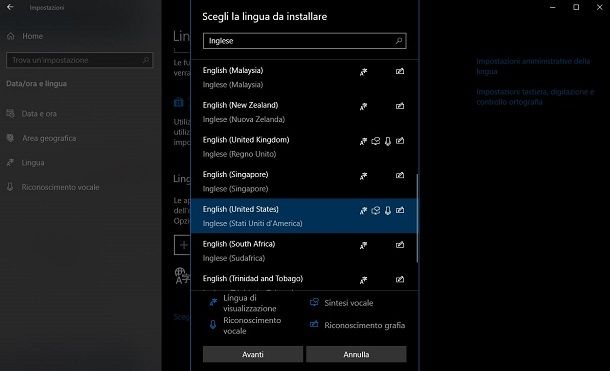Click the 'Riconoscimento vocale' legend microphone icon
The height and width of the screenshot is (371, 610).
point(213,325)
